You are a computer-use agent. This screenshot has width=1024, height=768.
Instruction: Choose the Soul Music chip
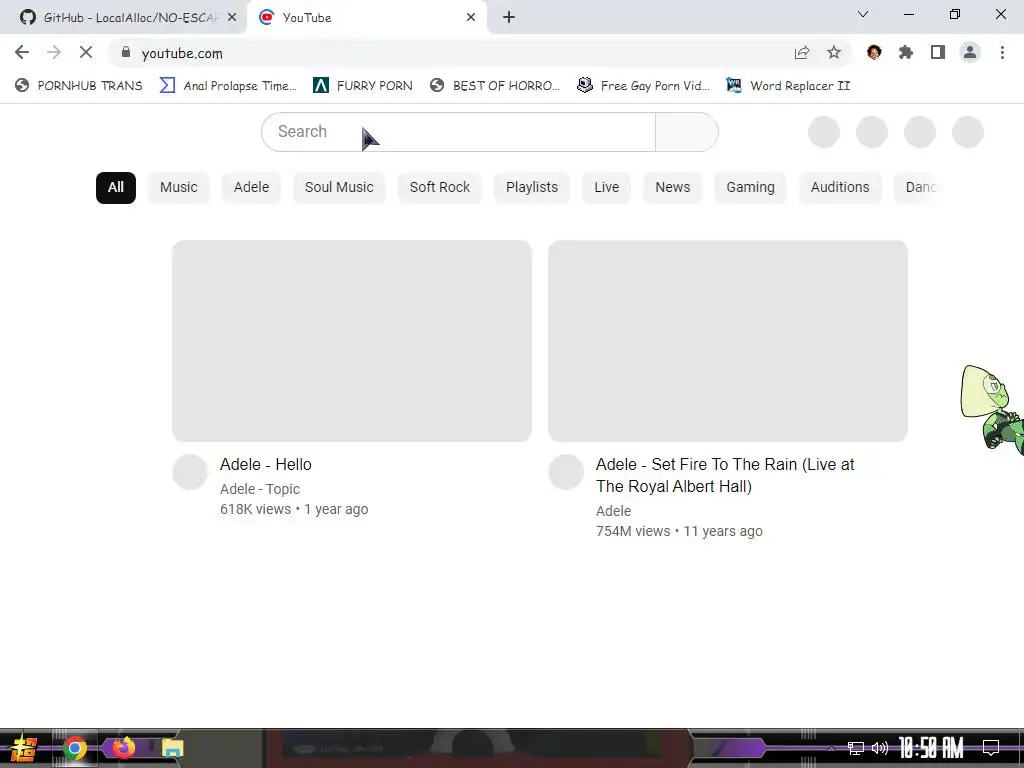[x=339, y=187]
